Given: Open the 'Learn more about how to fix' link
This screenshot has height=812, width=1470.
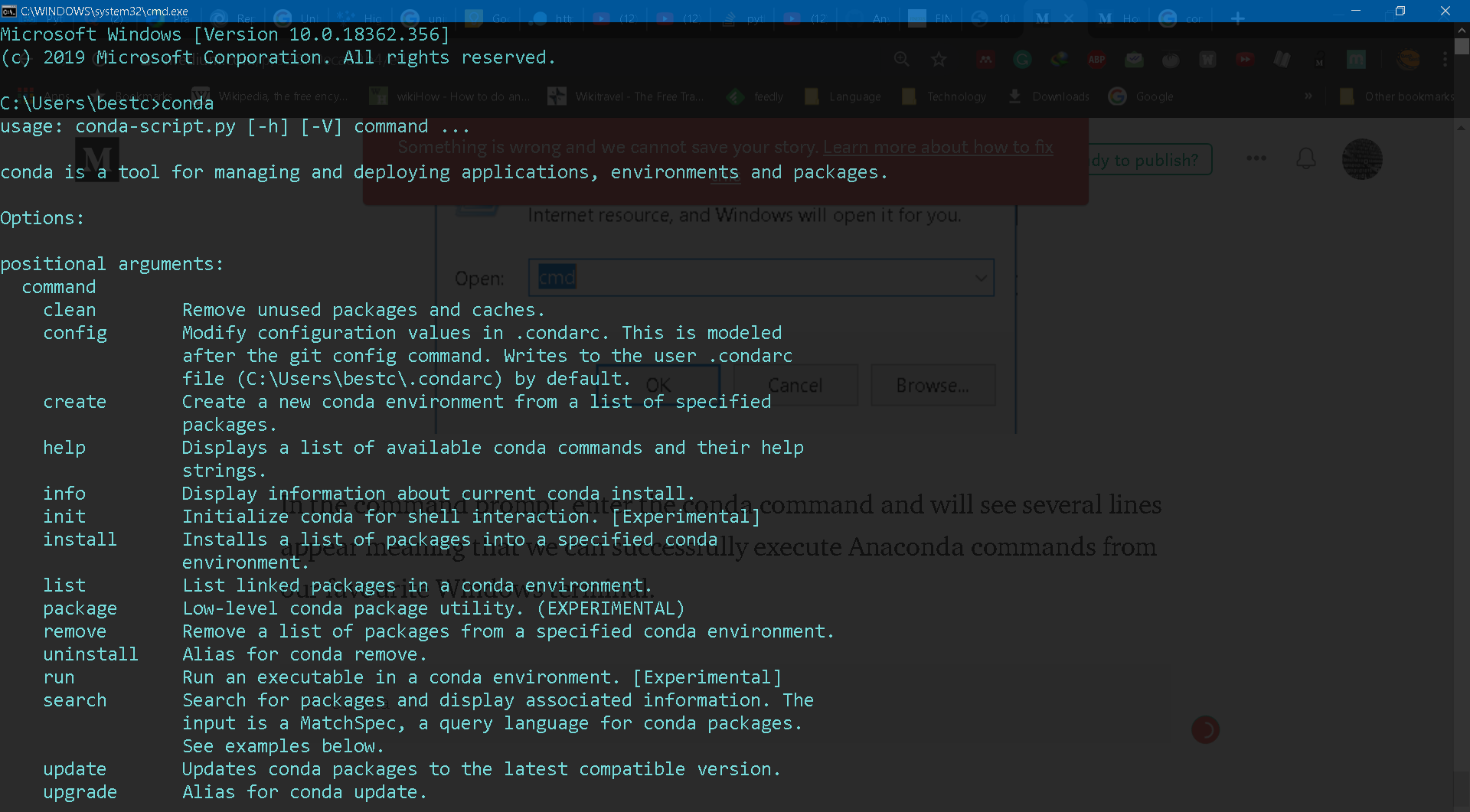Looking at the screenshot, I should pos(938,147).
